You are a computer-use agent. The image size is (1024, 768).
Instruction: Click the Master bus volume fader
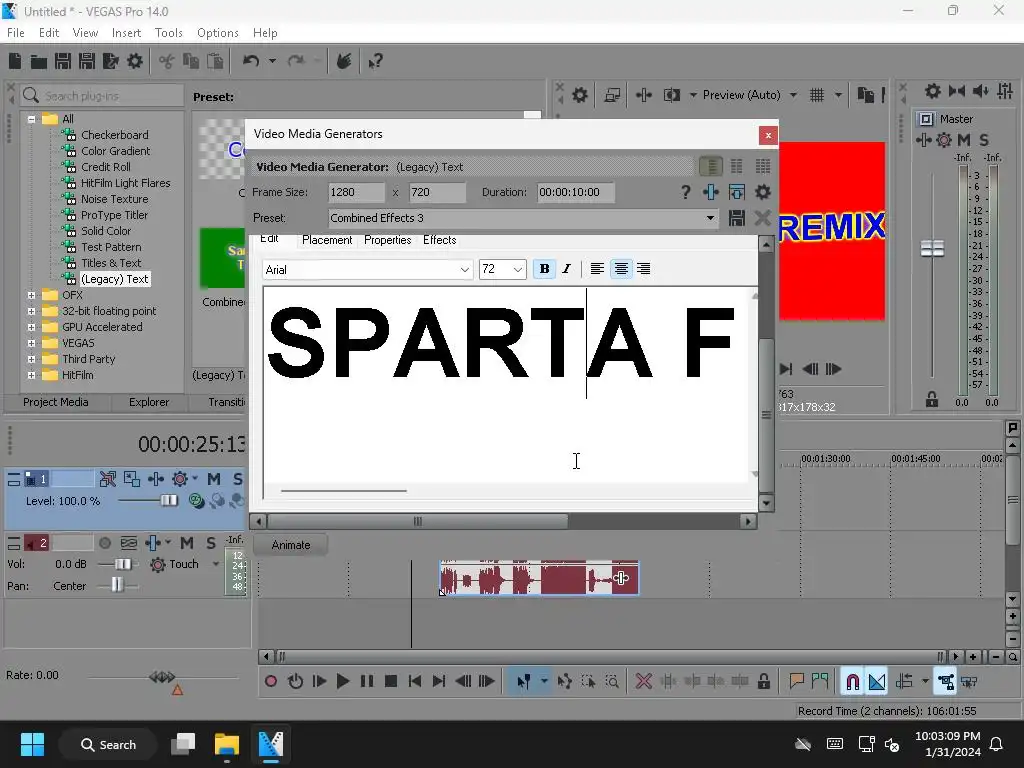932,249
